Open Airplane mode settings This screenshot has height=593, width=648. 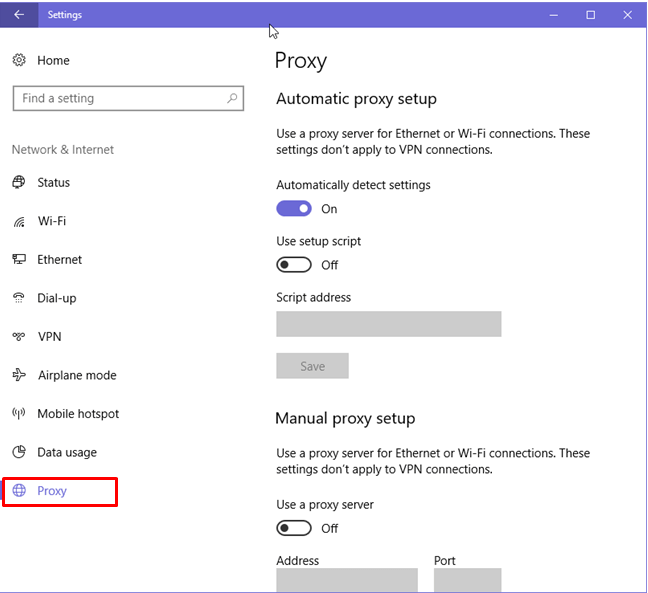tap(77, 375)
